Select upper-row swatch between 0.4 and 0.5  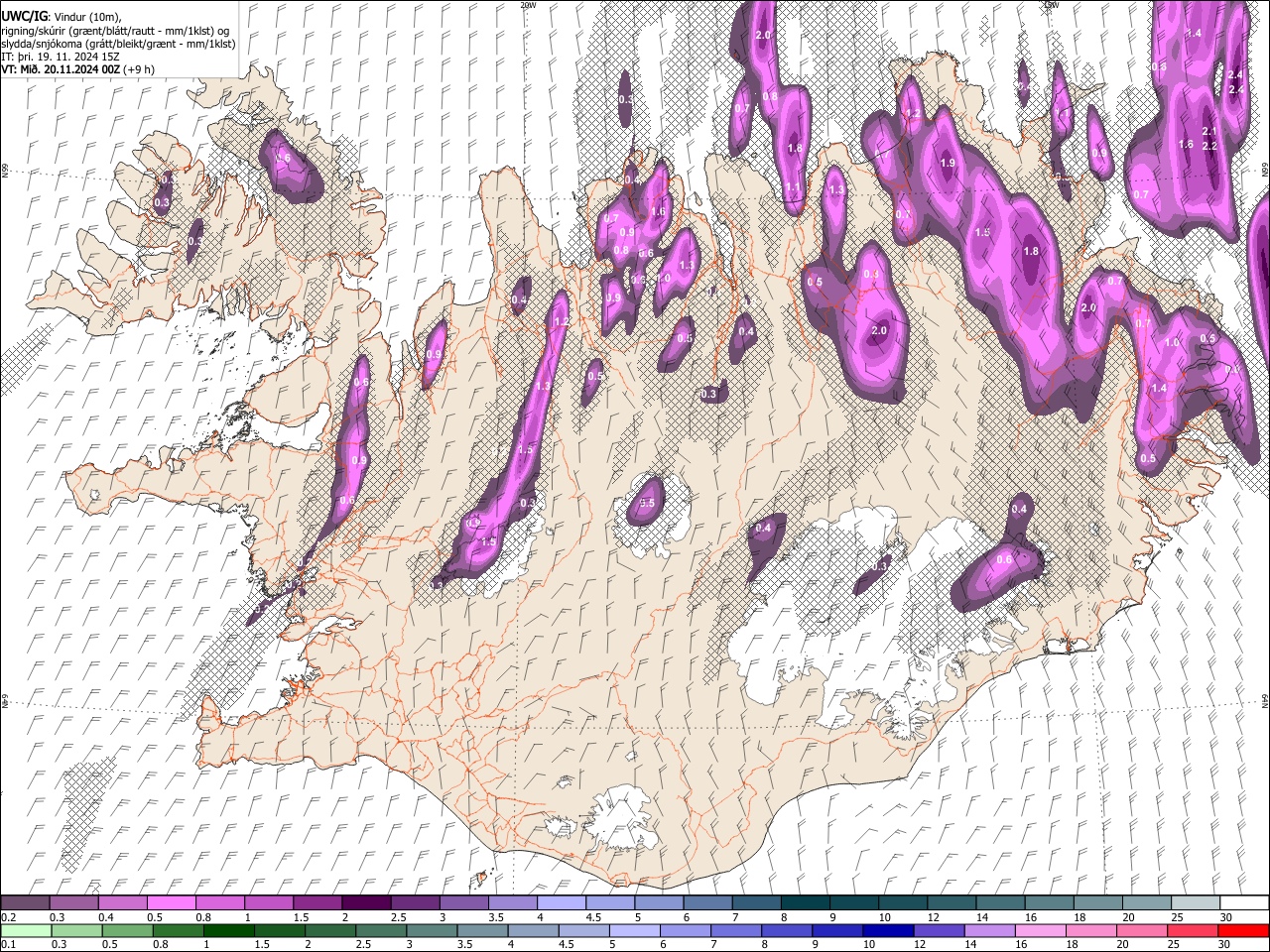(122, 902)
